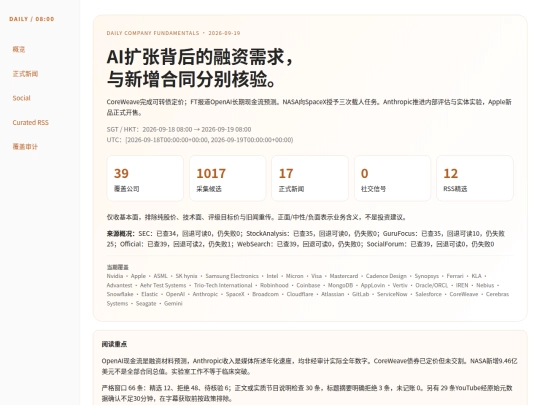Select the 17 正式新闻 stat card

pyautogui.click(x=310, y=178)
